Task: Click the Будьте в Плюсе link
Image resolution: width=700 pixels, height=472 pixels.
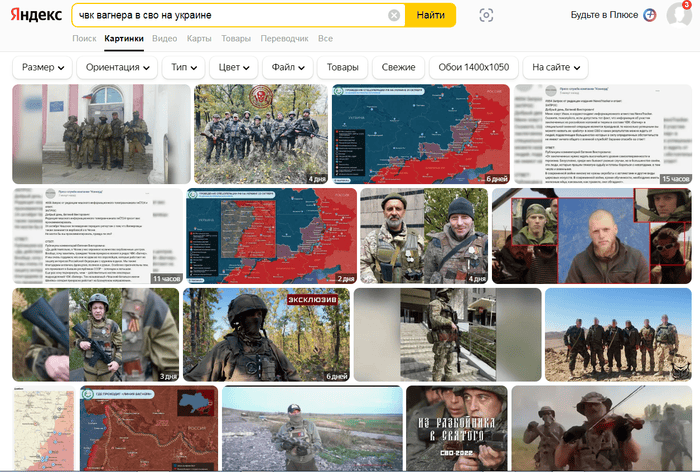Action: (x=605, y=15)
